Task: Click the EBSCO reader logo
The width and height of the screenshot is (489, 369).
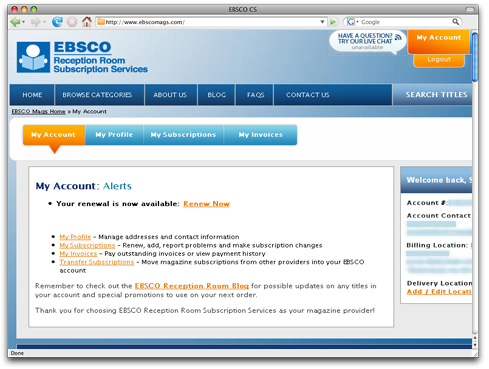Action: [33, 57]
